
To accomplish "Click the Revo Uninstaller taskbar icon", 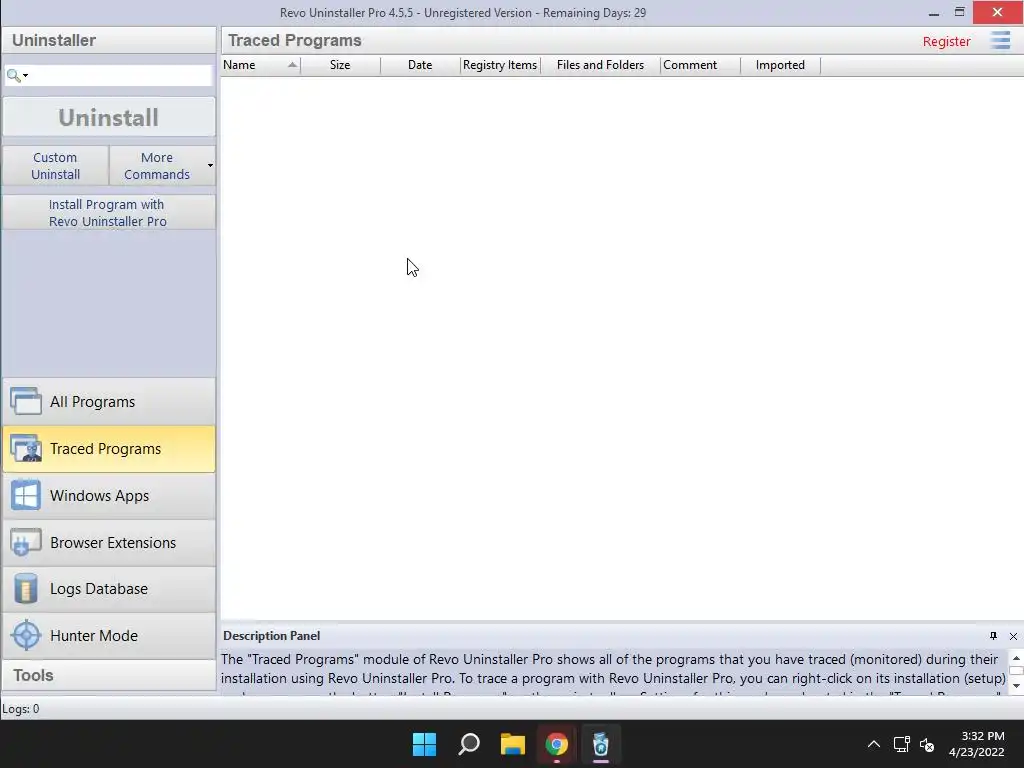I will point(600,744).
